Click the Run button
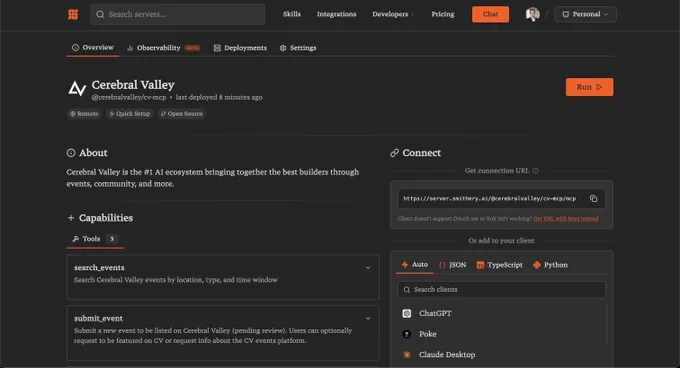Image resolution: width=680 pixels, height=368 pixels. (x=589, y=87)
